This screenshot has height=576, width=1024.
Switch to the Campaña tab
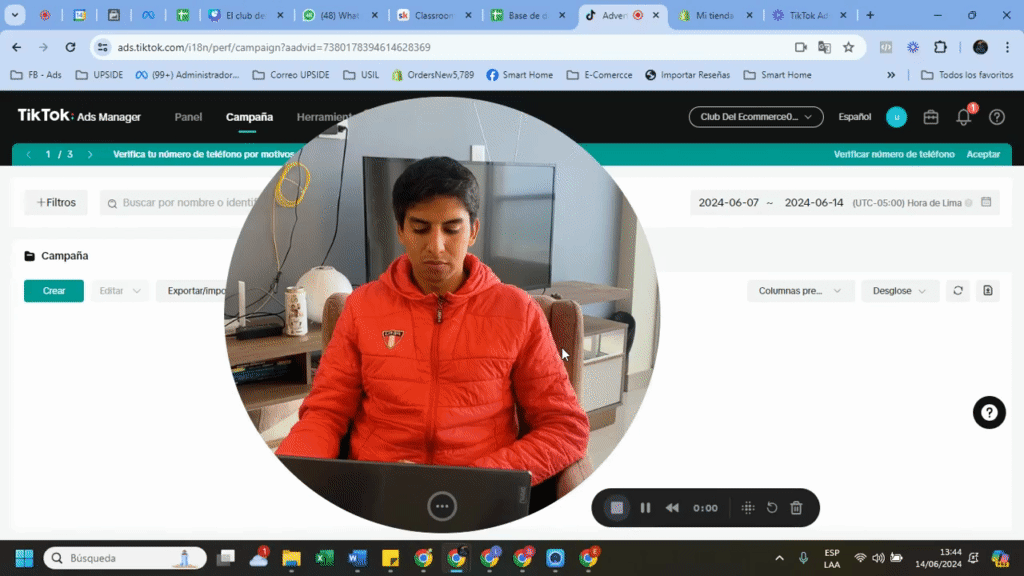(248, 117)
